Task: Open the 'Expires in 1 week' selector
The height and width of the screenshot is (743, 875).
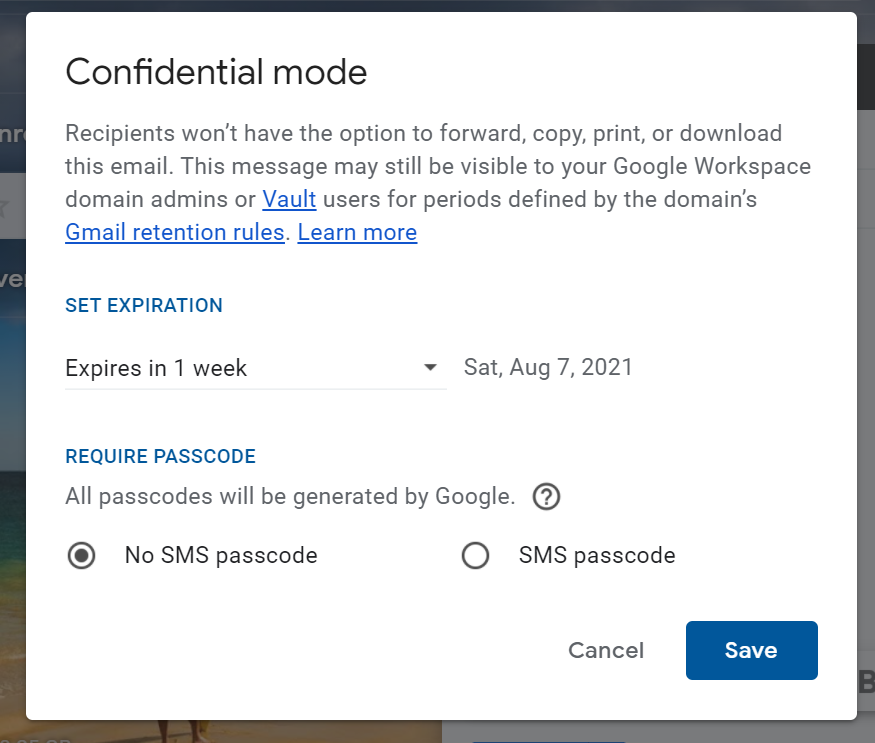Action: pos(256,368)
